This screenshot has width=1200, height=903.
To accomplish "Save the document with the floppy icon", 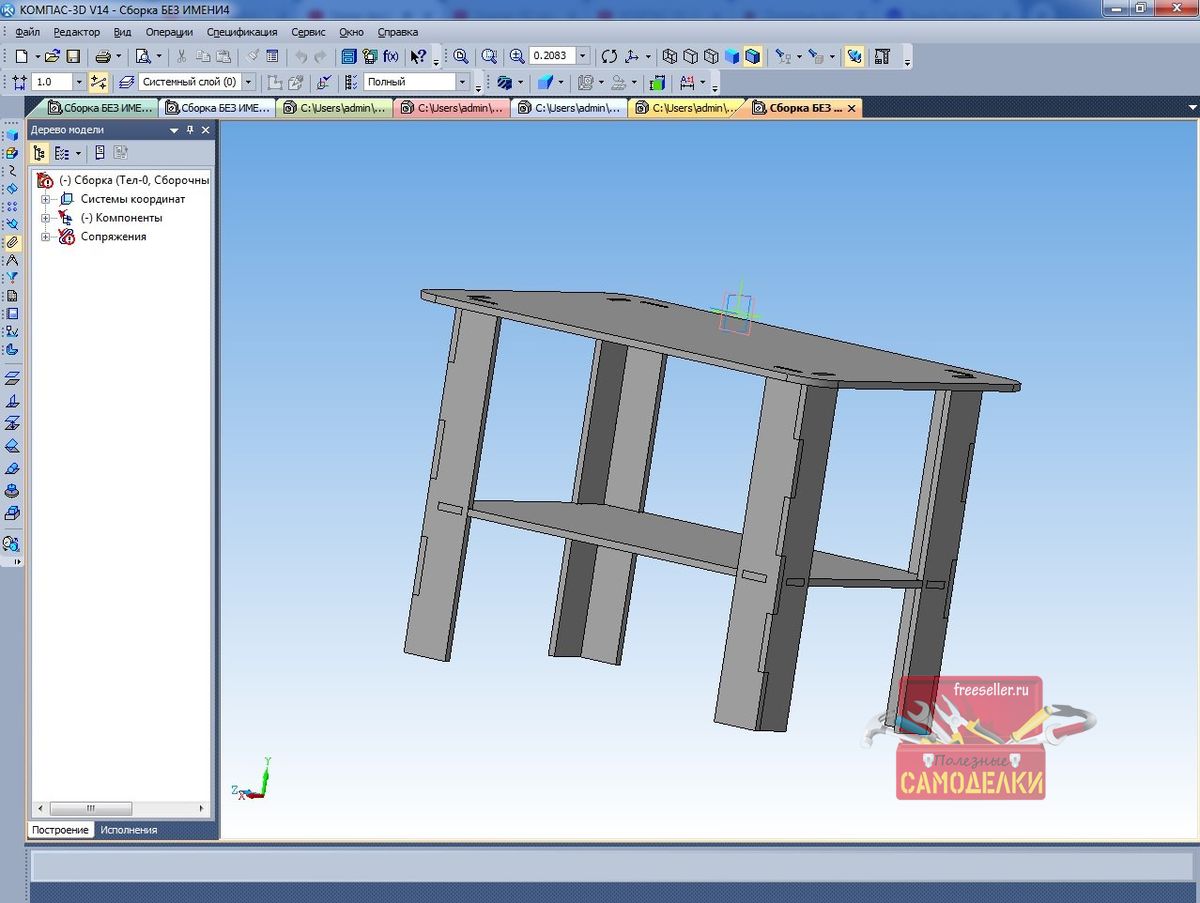I will pyautogui.click(x=73, y=57).
